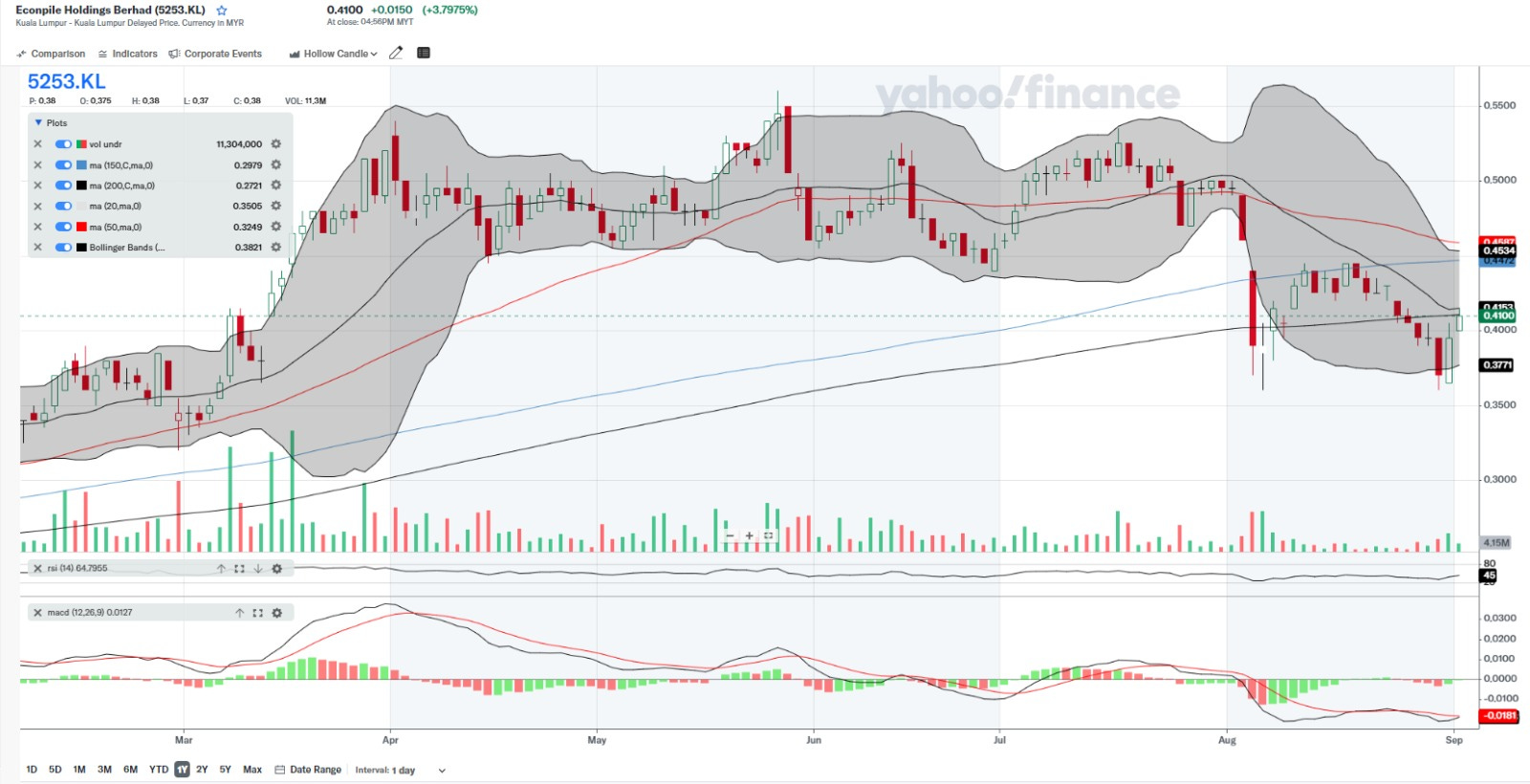Select the 2Y range

pos(202,770)
